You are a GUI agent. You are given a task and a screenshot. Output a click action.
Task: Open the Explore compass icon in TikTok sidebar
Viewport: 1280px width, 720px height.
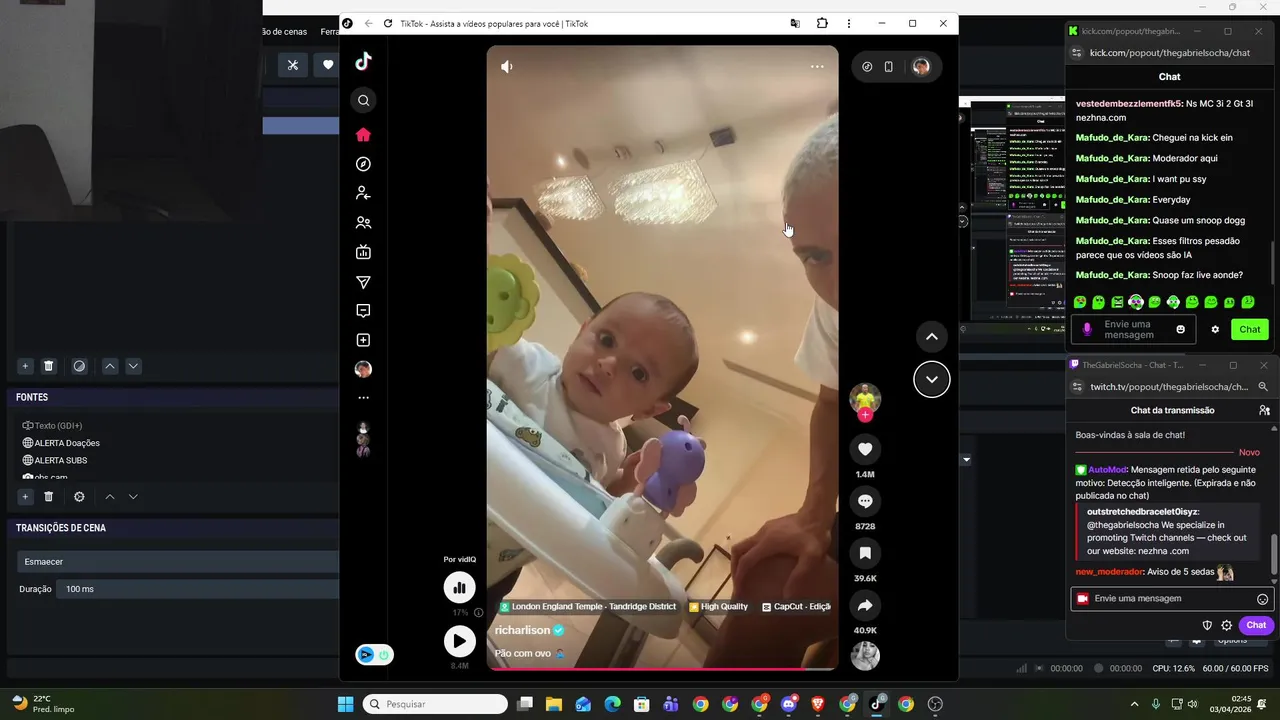pos(363,164)
